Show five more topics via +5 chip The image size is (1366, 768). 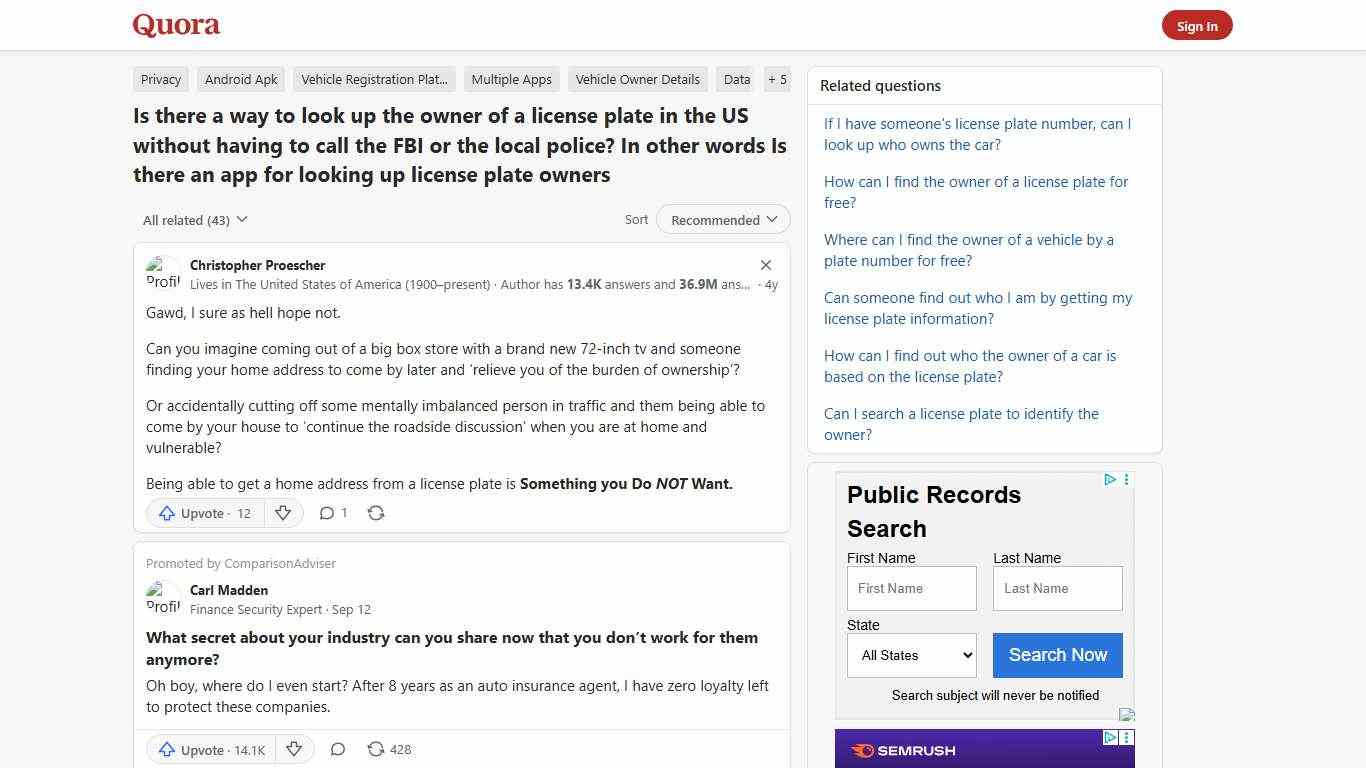click(777, 79)
